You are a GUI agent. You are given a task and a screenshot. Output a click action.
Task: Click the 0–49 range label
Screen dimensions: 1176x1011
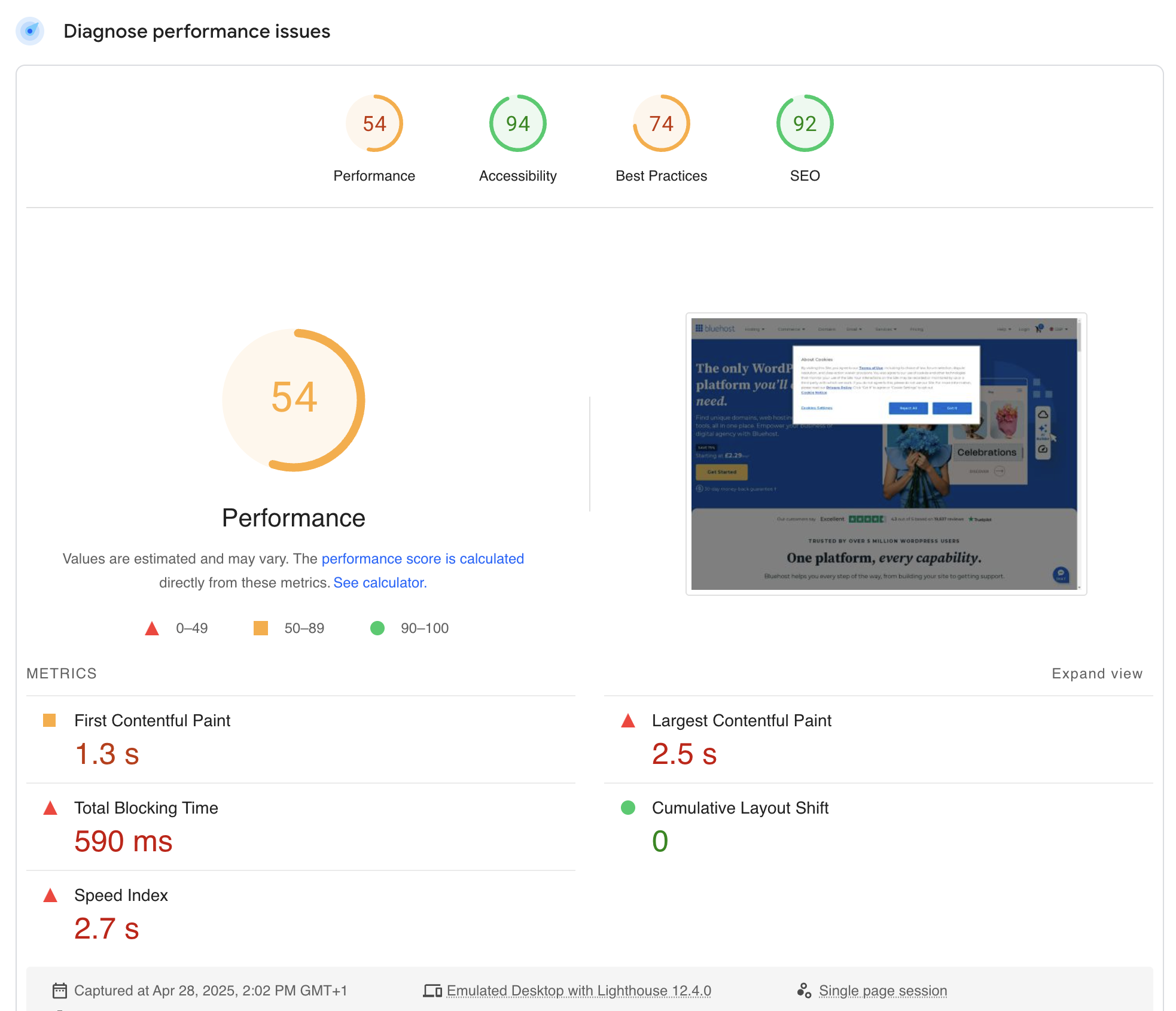(192, 628)
